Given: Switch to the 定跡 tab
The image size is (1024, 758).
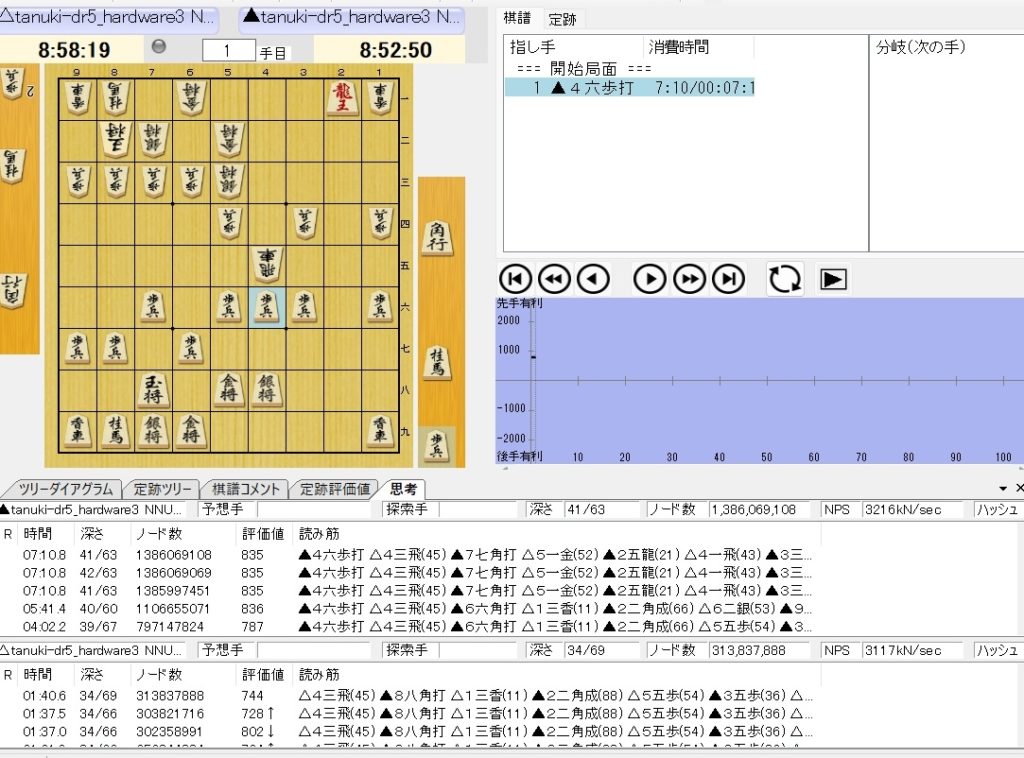Looking at the screenshot, I should pyautogui.click(x=562, y=19).
